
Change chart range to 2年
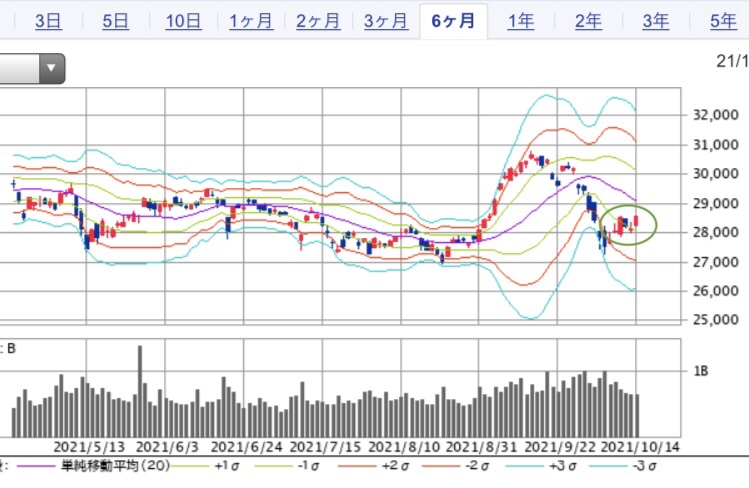pyautogui.click(x=588, y=21)
